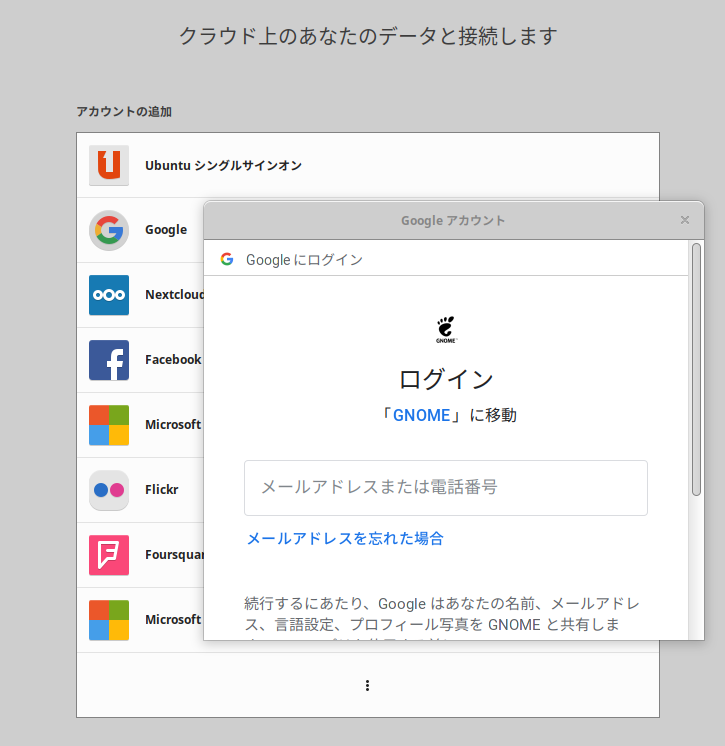Click the Microsoft icon below Facebook
Screen dimensions: 725x746
point(109,425)
